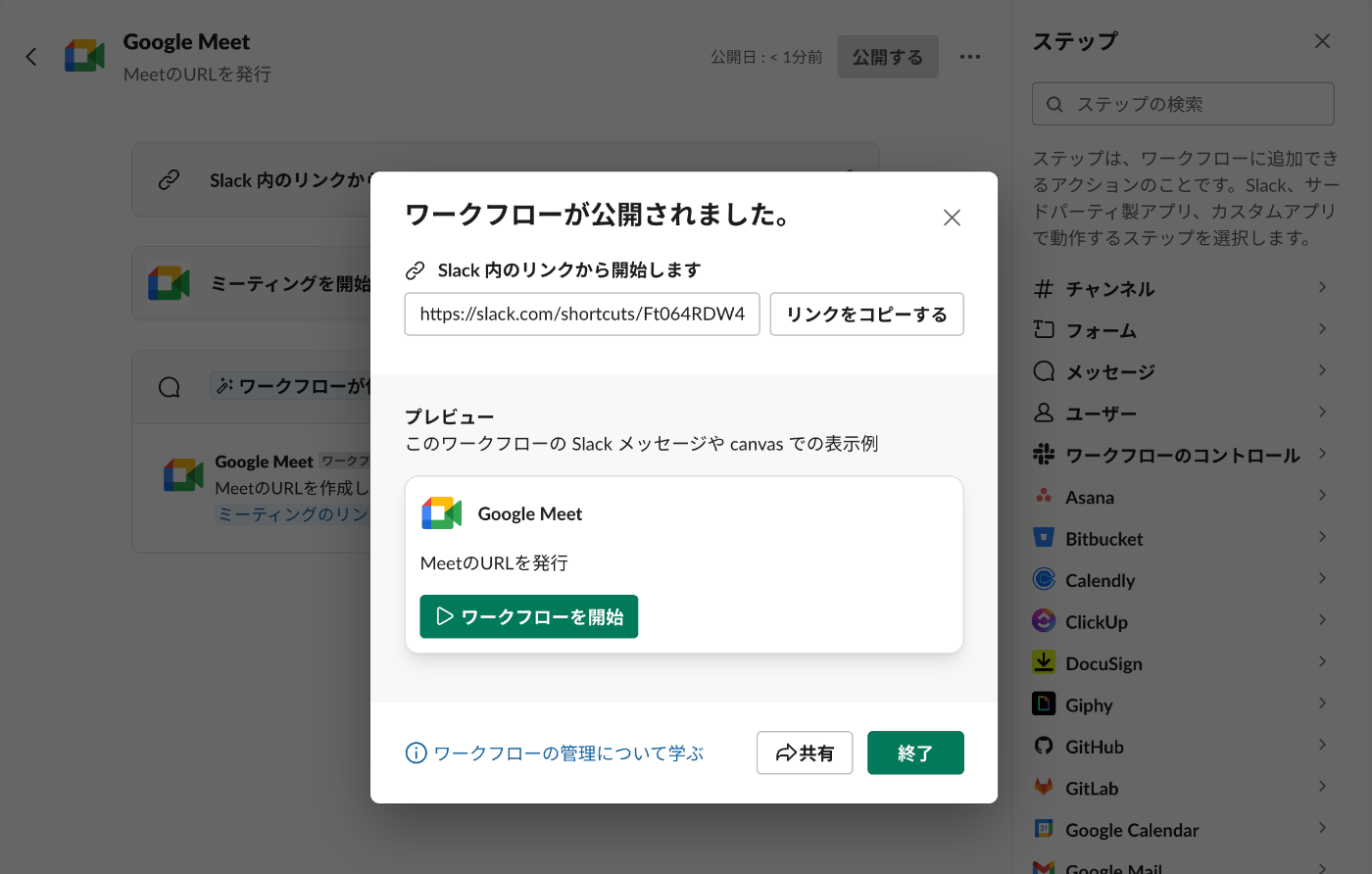
Task: Click the search magnifier icon in steps panel
Action: tap(1054, 104)
